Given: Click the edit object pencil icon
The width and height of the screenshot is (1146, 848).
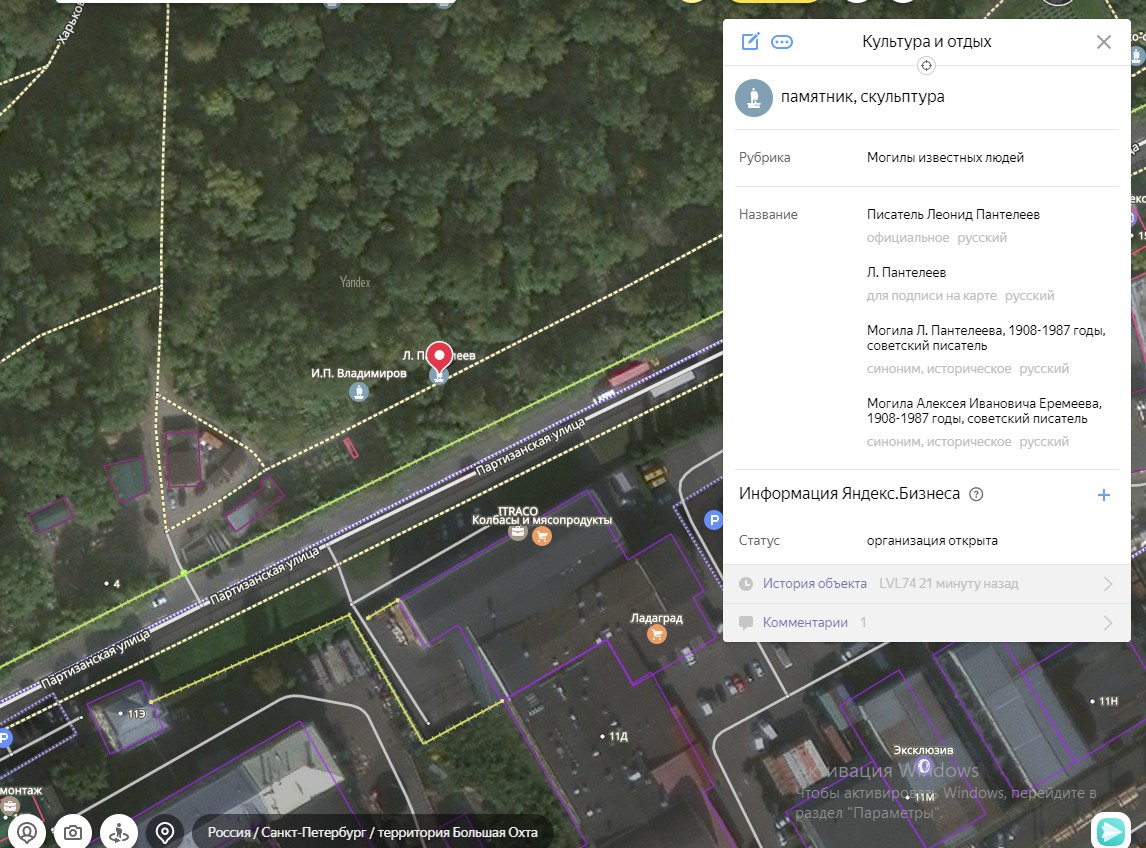Looking at the screenshot, I should click(x=750, y=42).
